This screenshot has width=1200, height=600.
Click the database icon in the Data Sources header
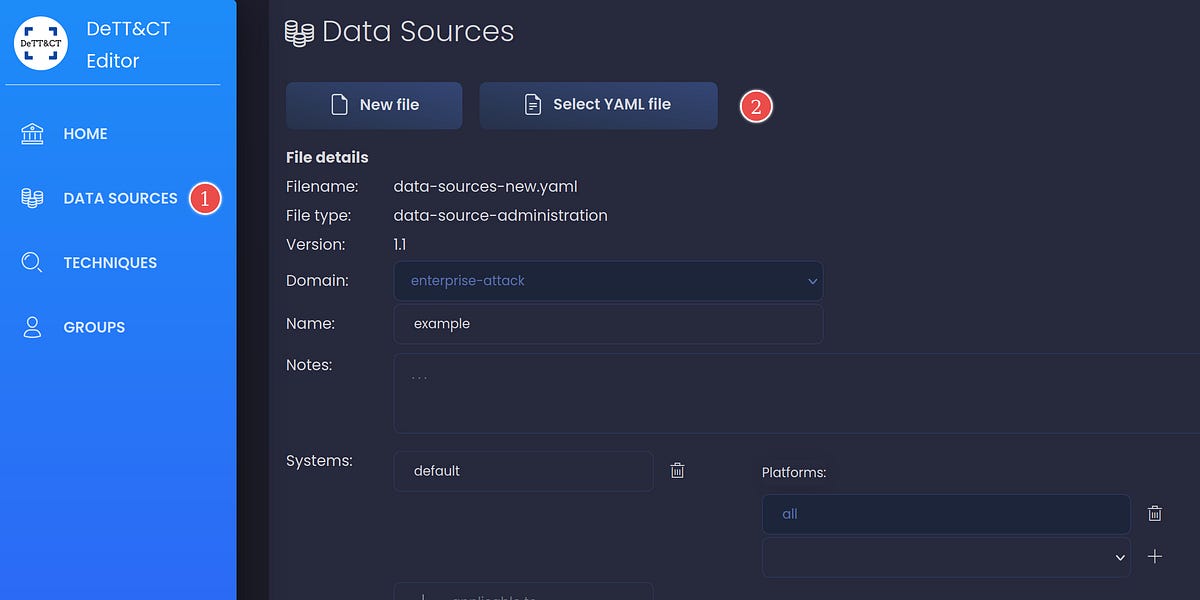298,31
